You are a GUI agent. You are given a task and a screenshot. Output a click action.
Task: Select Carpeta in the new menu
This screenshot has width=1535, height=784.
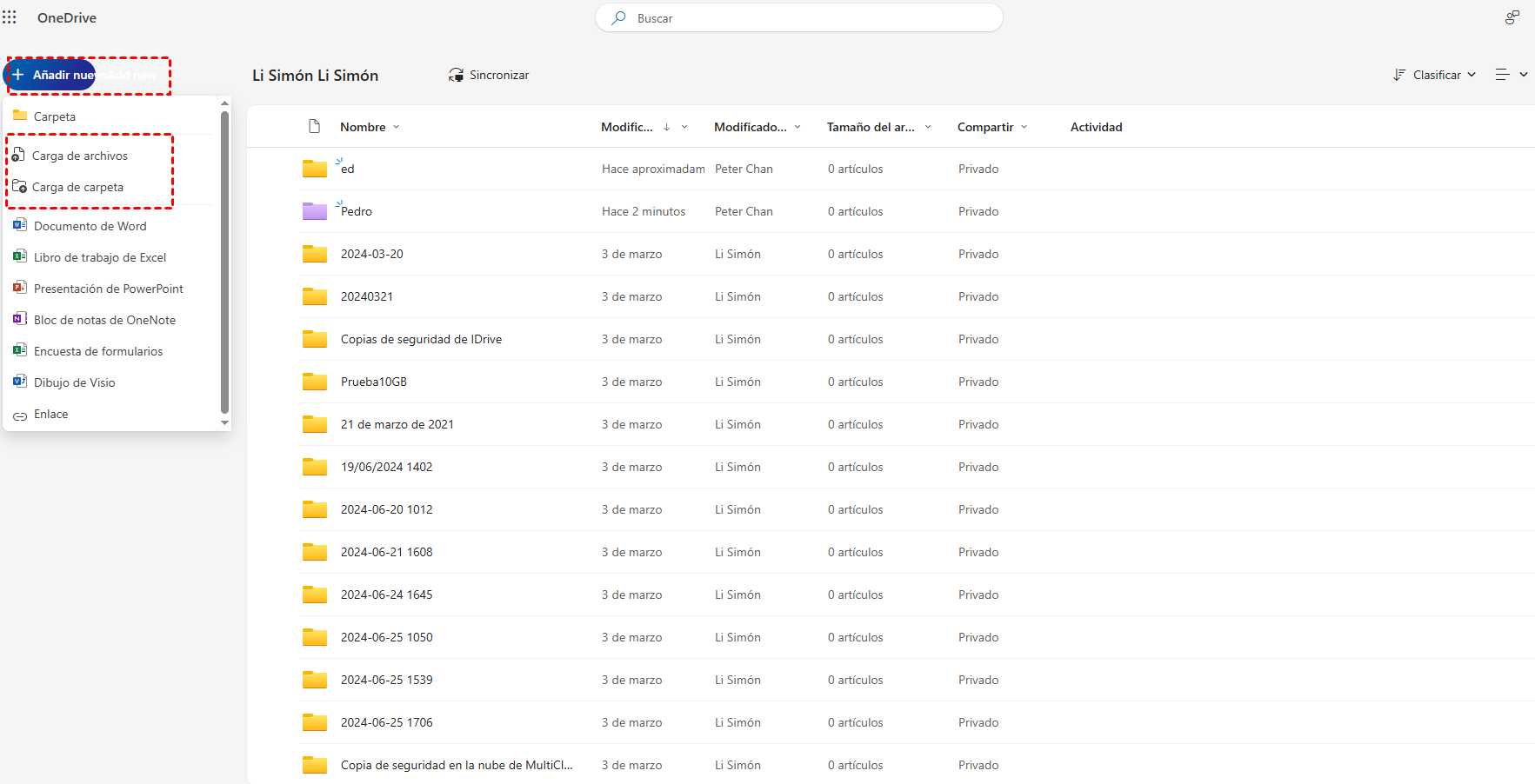tap(55, 116)
